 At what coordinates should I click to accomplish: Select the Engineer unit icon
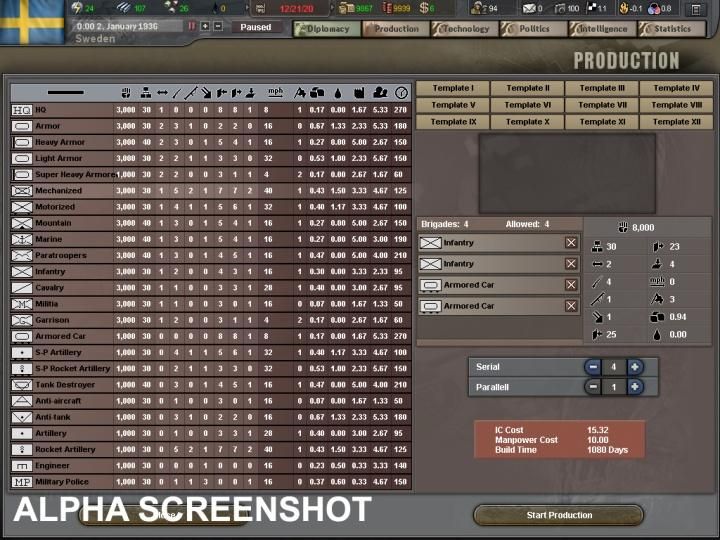click(22, 466)
